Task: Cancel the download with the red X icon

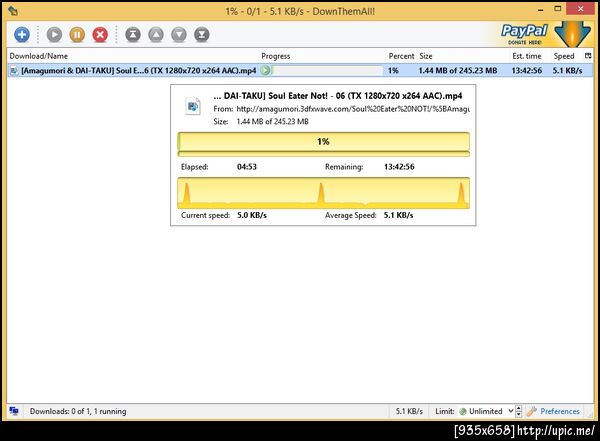Action: point(100,35)
